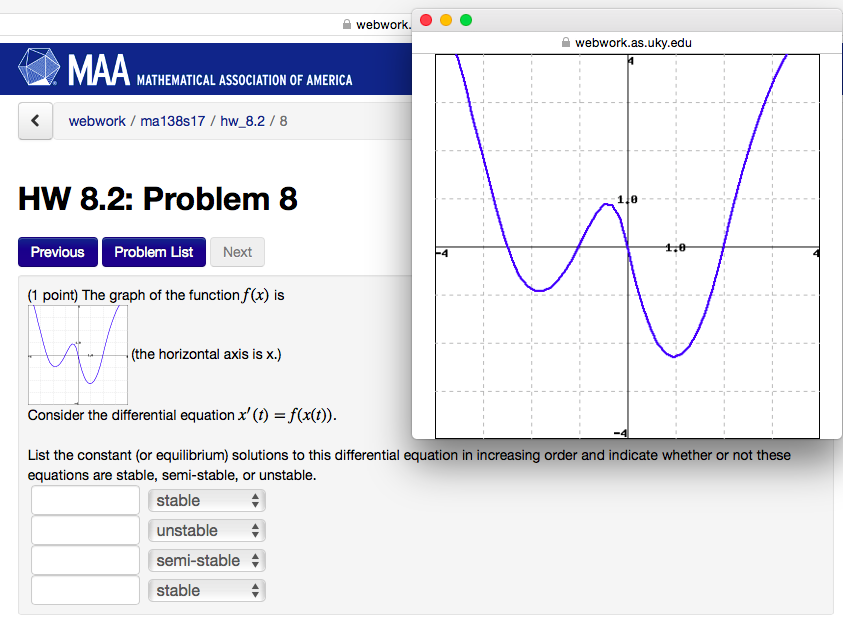Click the first equilibrium answer field
Screen dimensions: 843x638
[x=85, y=500]
